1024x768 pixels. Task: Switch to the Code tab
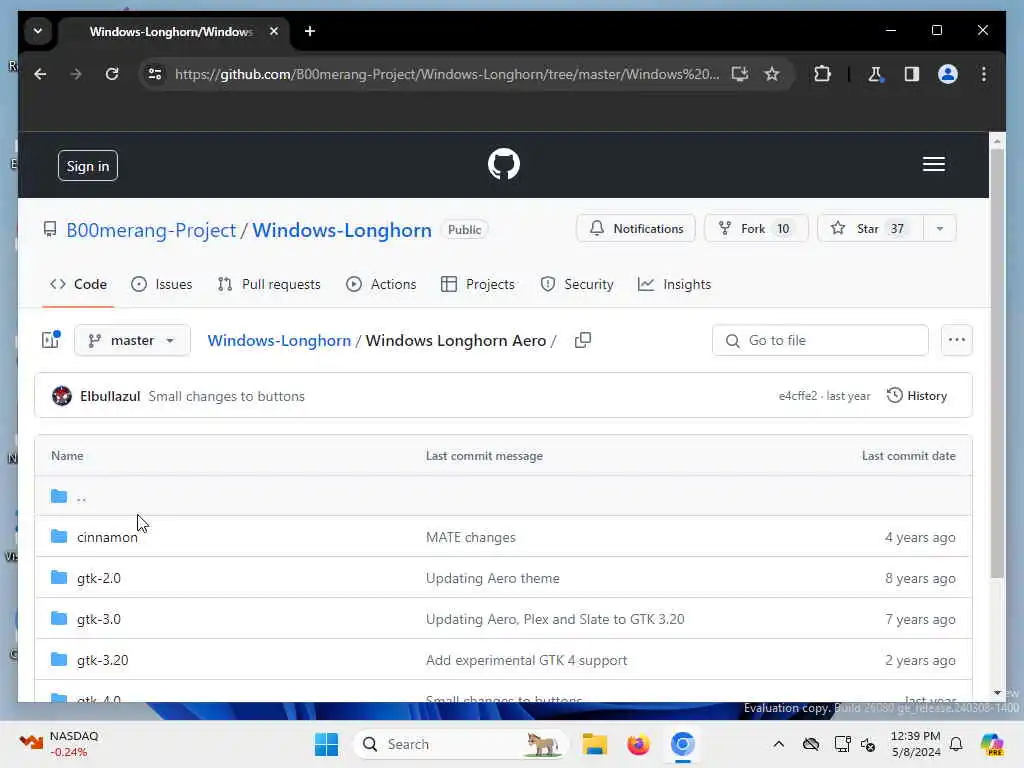pos(78,284)
